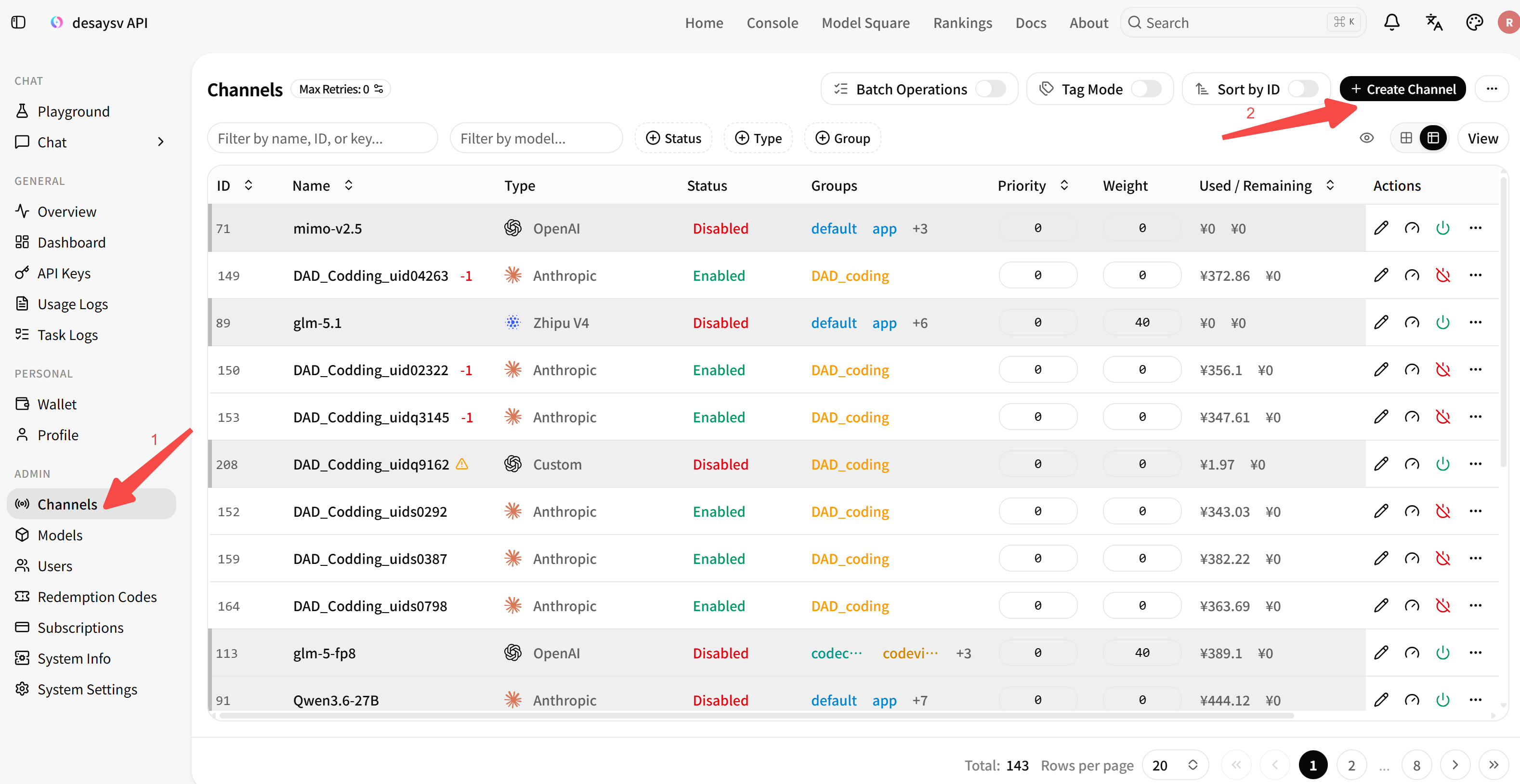Edit the DAD_Codding_uids0292 channel
The width and height of the screenshot is (1520, 784).
pos(1381,511)
